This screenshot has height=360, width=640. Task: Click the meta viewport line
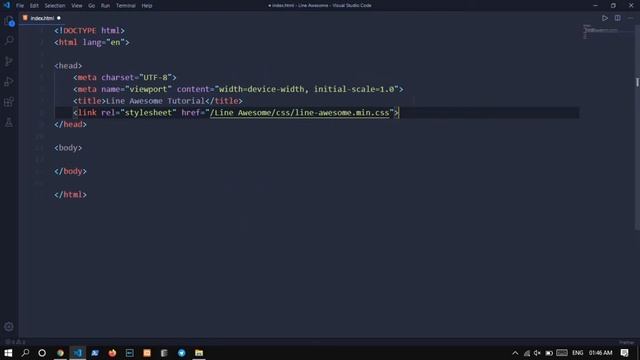[238, 89]
